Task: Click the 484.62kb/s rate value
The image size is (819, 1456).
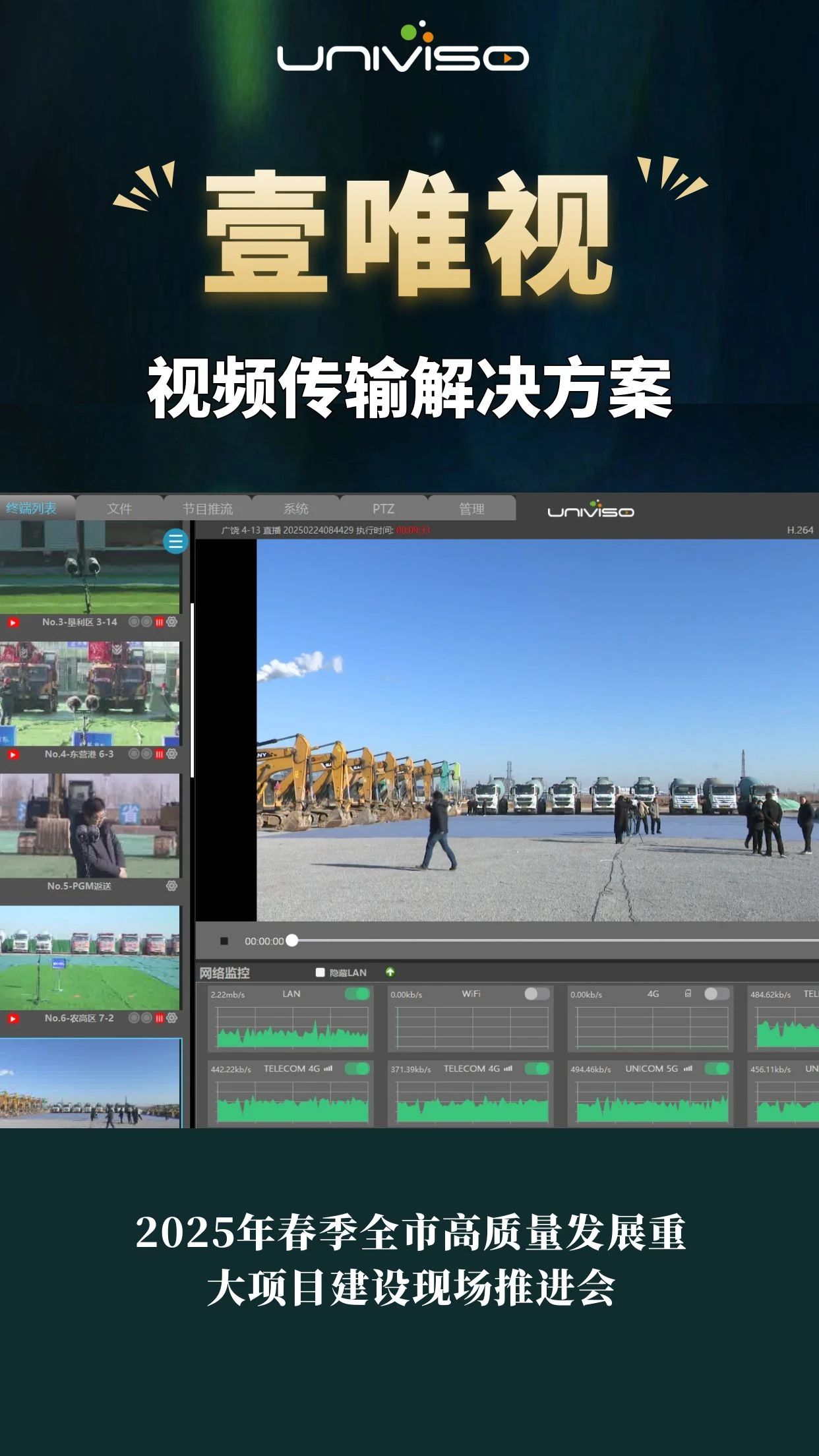Action: [770, 994]
